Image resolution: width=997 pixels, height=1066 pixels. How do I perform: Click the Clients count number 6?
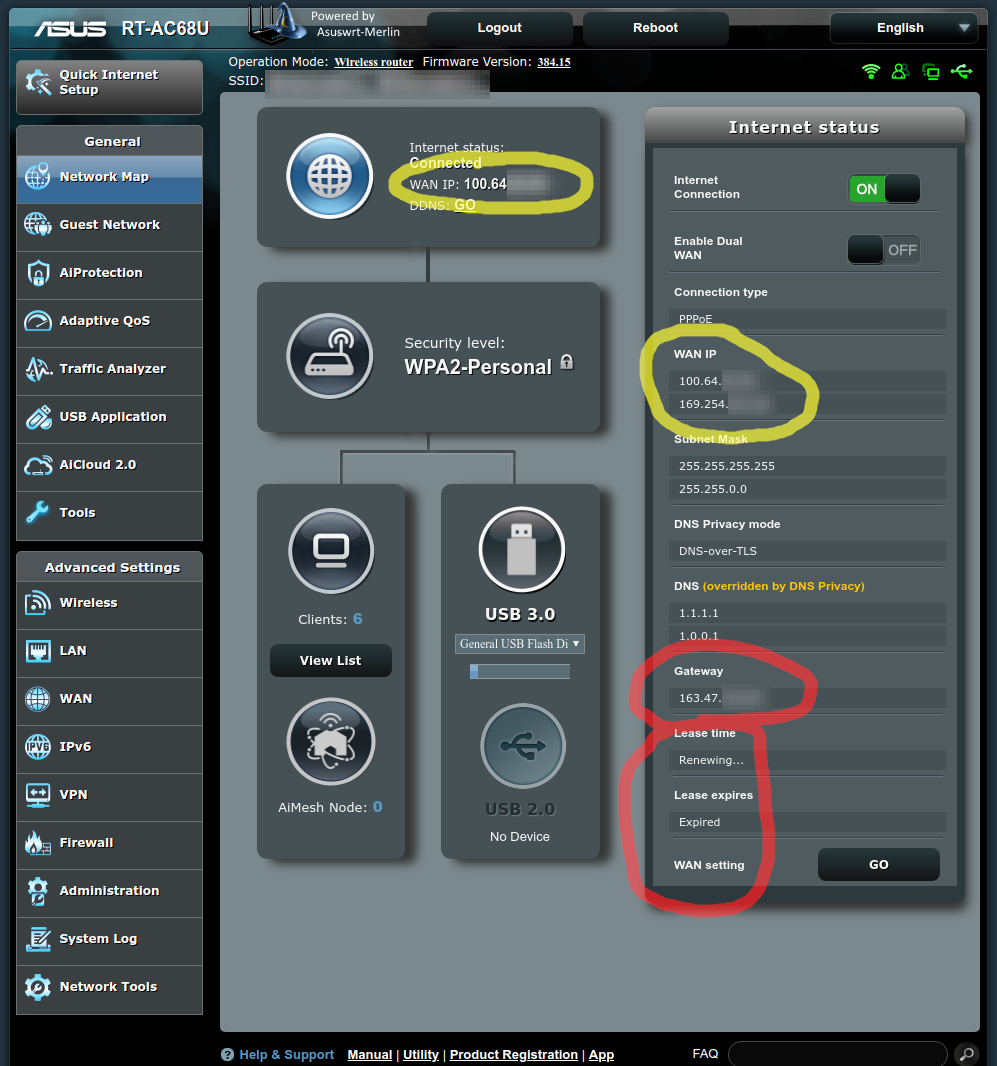click(x=357, y=619)
